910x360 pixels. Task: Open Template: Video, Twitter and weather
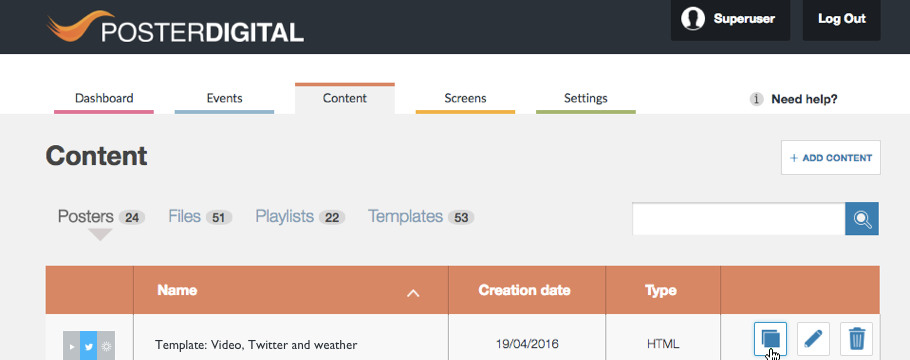click(256, 345)
